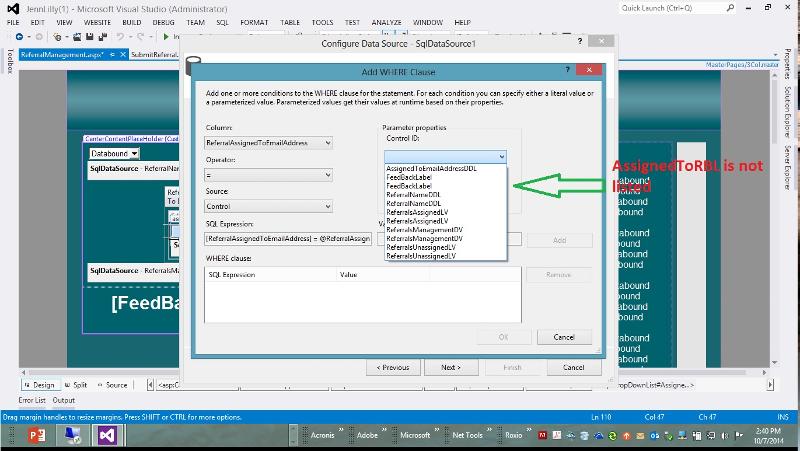
Task: Open the New Project dropdown arrow
Action: click(66, 37)
